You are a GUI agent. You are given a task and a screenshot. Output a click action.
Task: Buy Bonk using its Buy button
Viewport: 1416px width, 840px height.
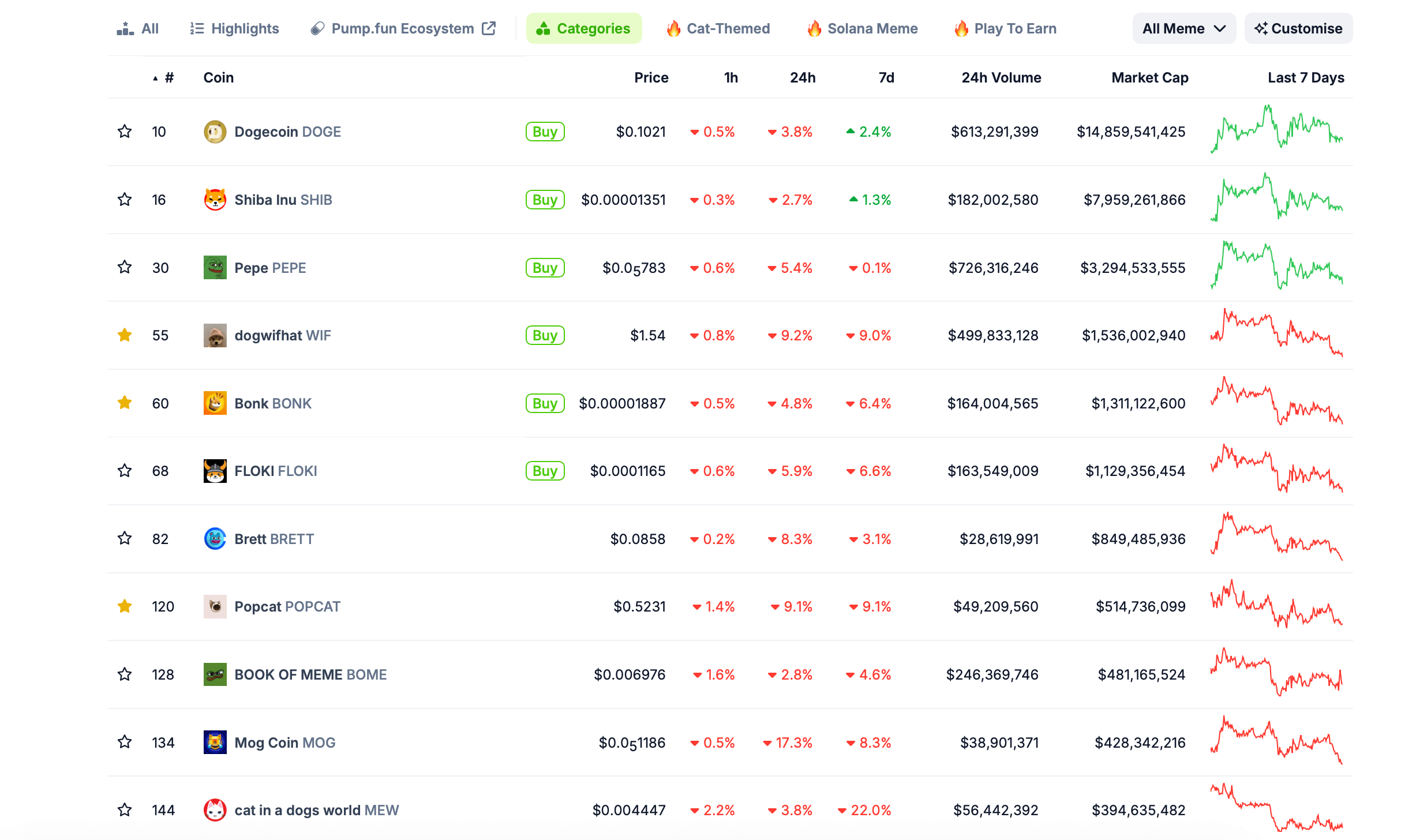click(x=545, y=403)
